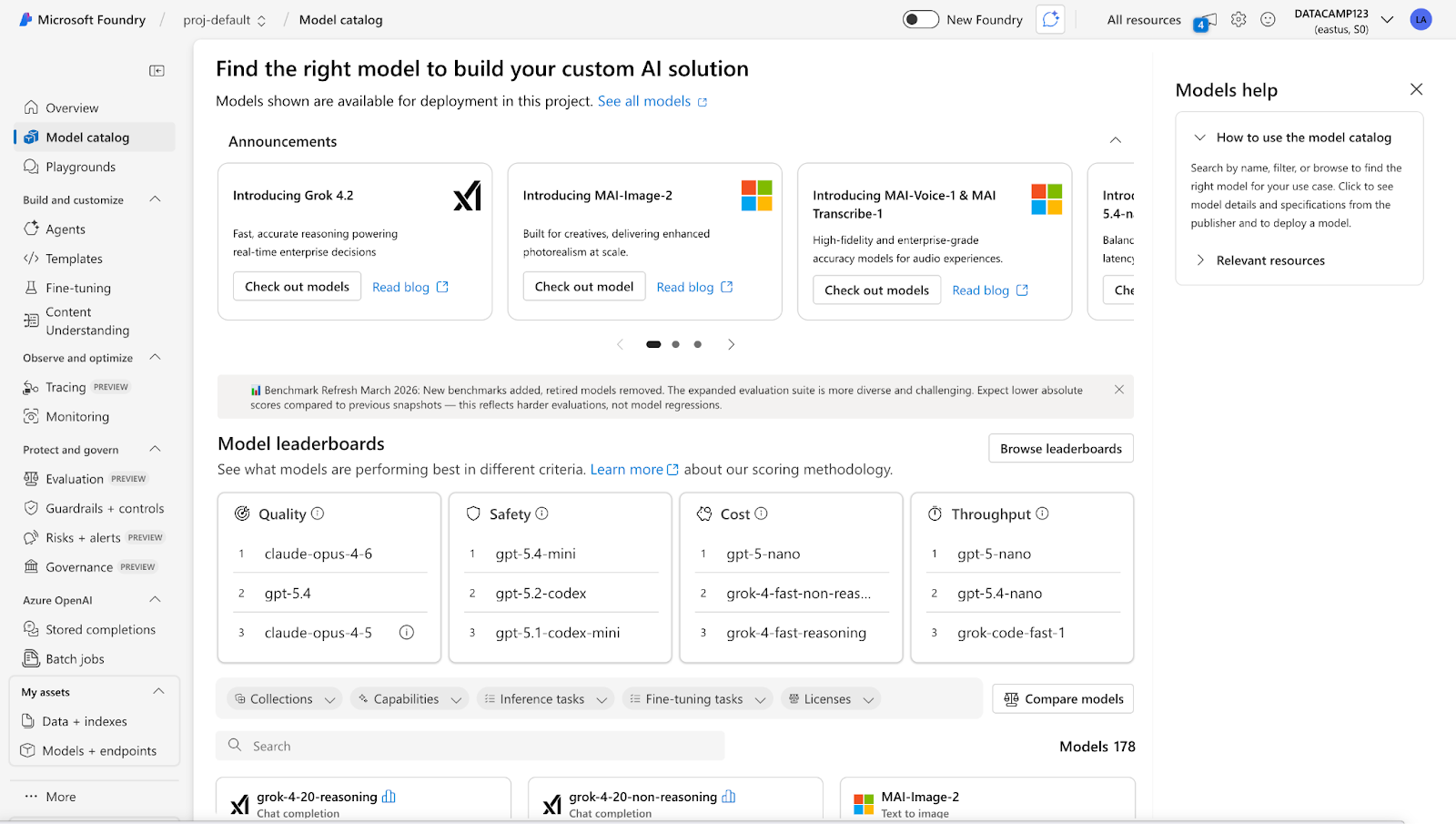Click the feedback smiley face icon

(x=1268, y=19)
